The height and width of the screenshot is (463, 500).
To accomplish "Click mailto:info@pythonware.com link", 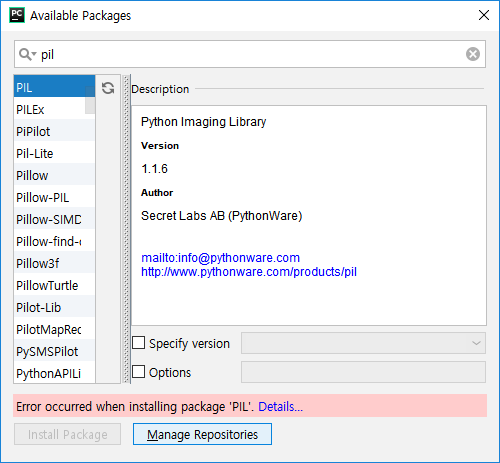I will [220, 258].
